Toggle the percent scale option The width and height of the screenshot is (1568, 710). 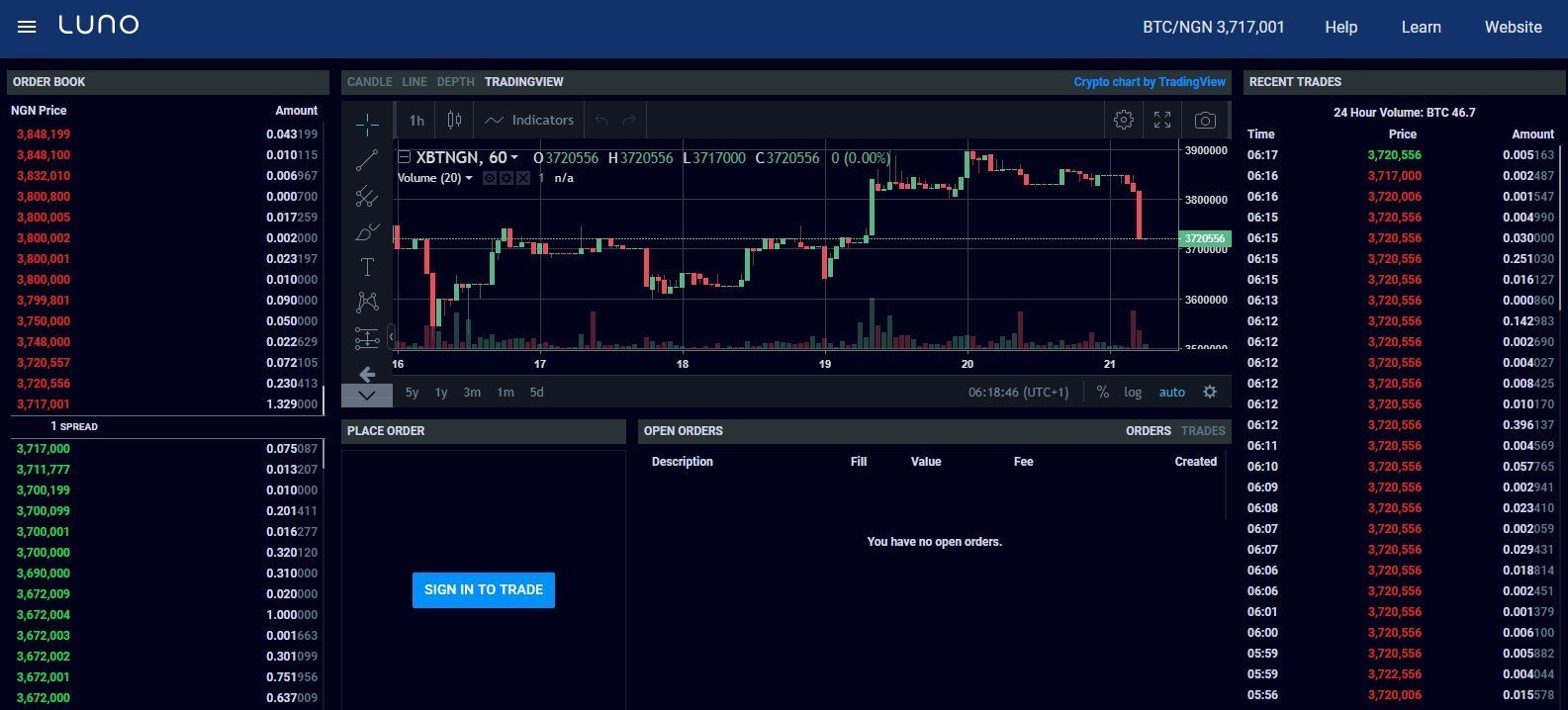1103,393
